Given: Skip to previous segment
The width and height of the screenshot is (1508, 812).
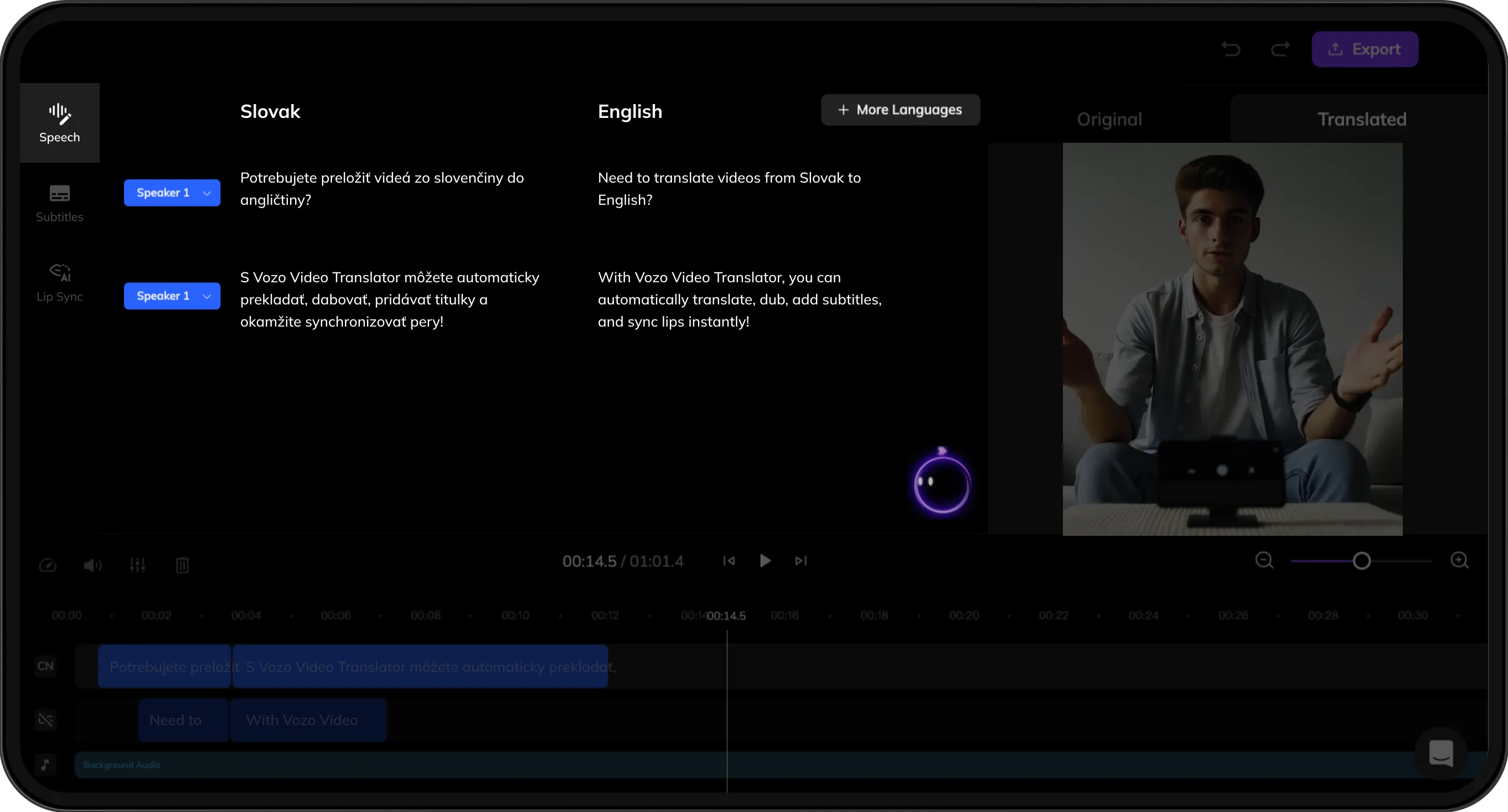Looking at the screenshot, I should point(729,561).
